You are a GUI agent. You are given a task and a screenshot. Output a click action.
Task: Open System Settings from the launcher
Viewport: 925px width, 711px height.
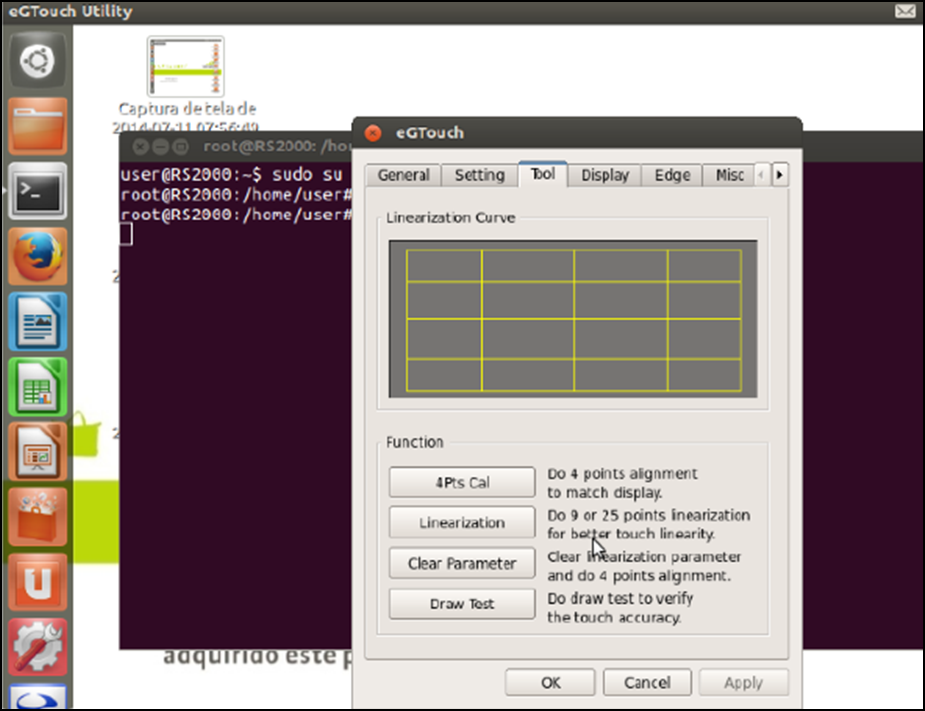[38, 647]
